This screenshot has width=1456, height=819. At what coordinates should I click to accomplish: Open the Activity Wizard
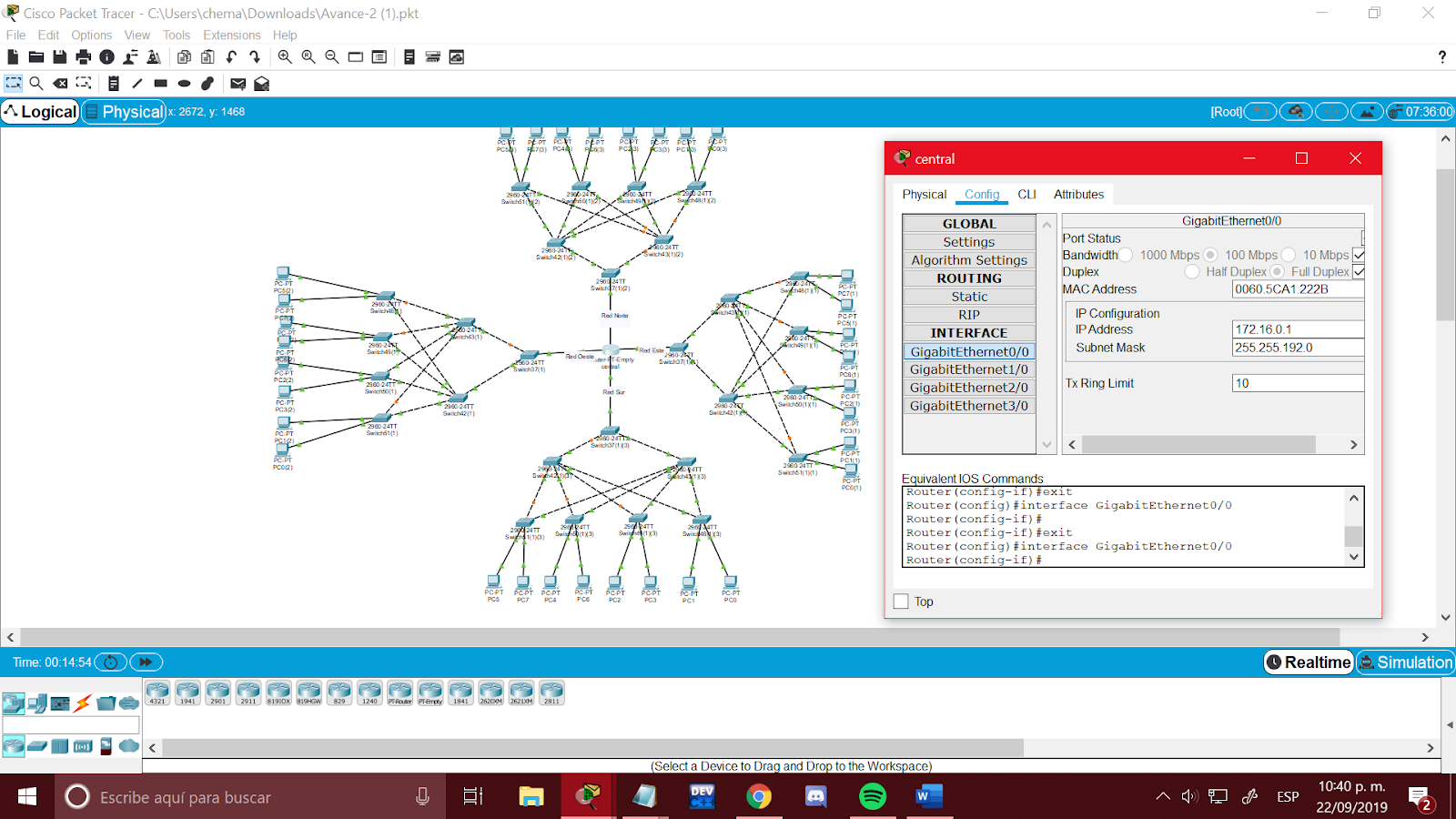pyautogui.click(x=155, y=56)
